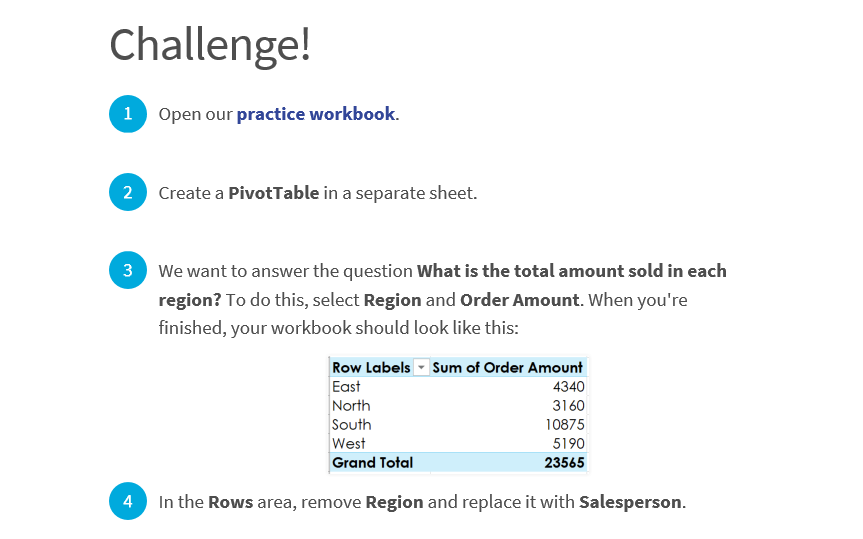Click the step 4 circle icon
The width and height of the screenshot is (863, 539).
pos(128,502)
